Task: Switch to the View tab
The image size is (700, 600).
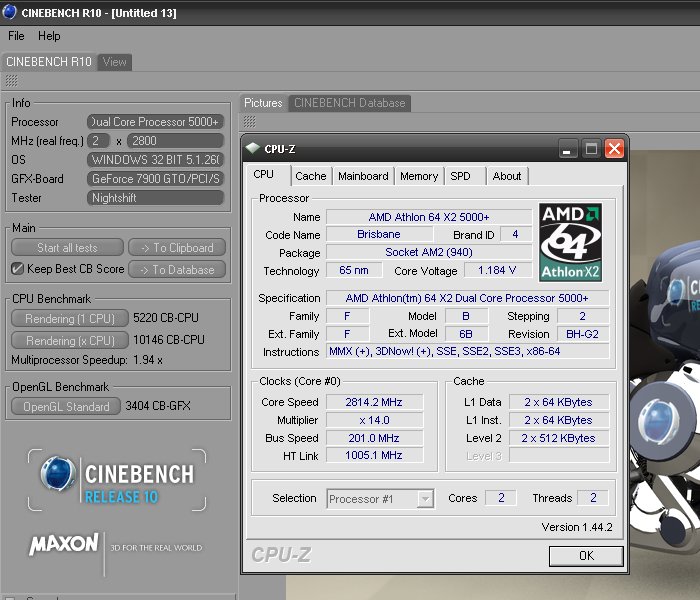Action: click(114, 62)
